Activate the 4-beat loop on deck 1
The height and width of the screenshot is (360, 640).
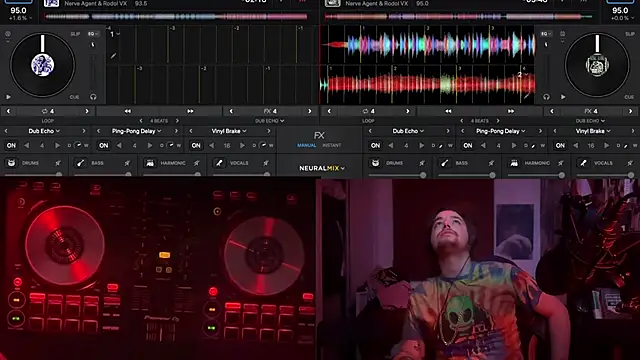(x=48, y=111)
